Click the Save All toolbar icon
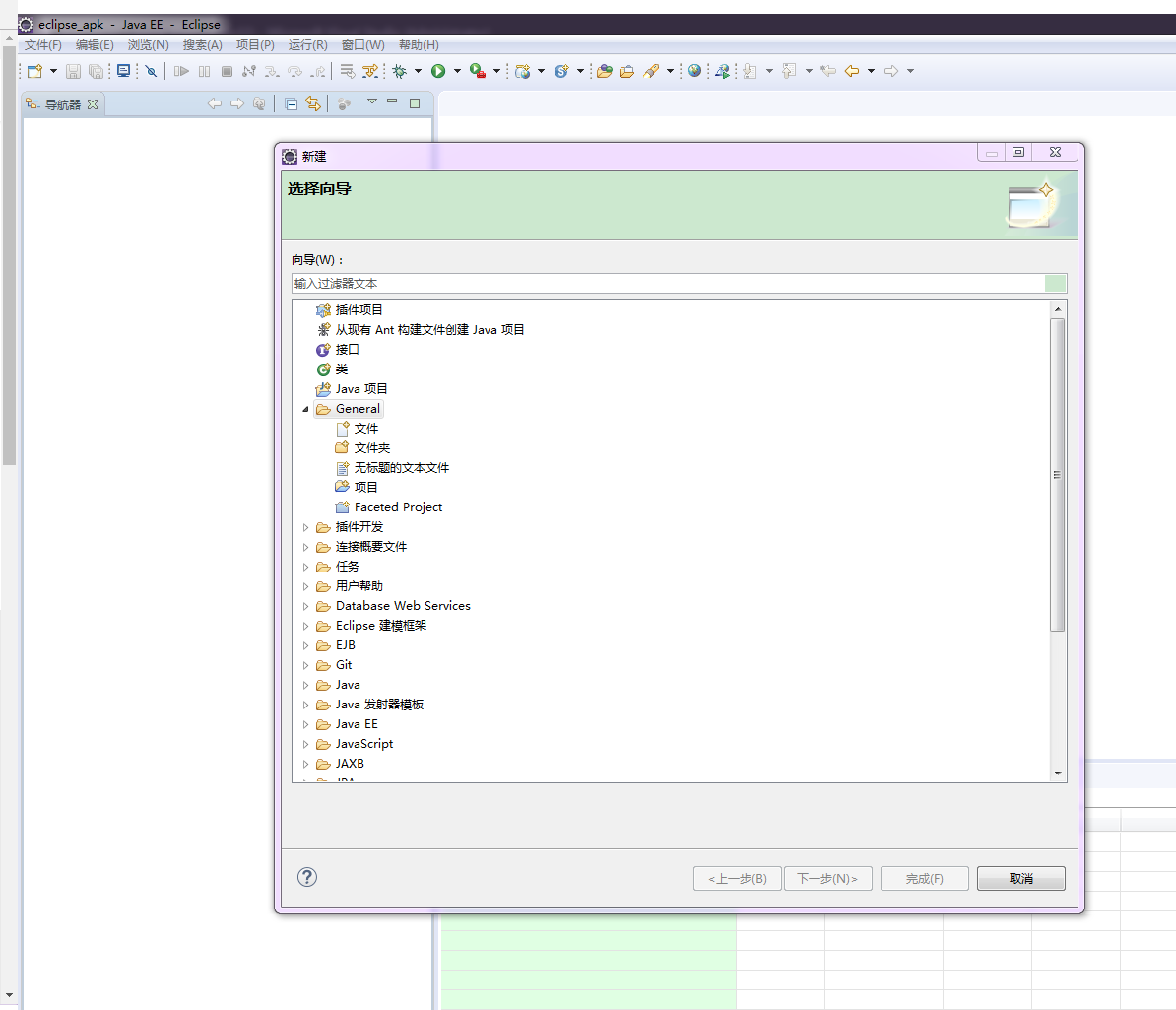Viewport: 1176px width, 1010px height. pyautogui.click(x=96, y=71)
